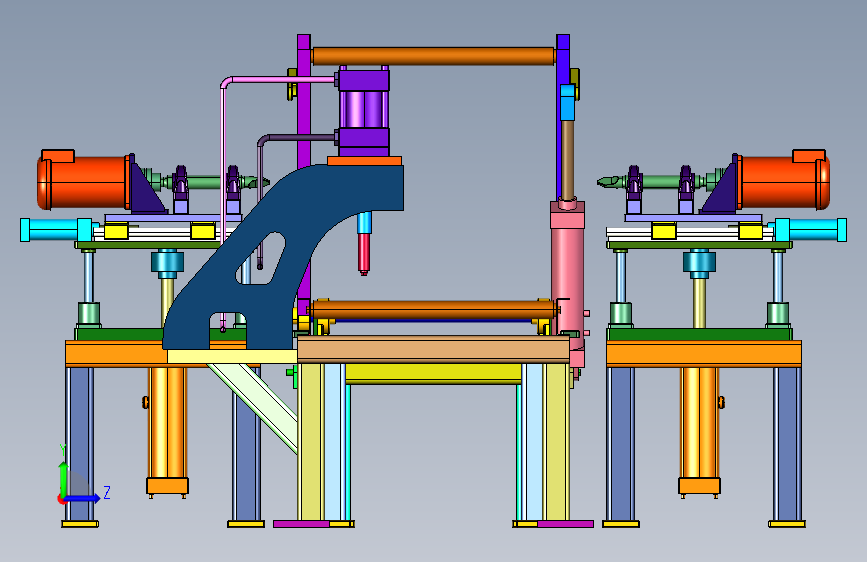Select the light-green diagonal brace
The image size is (867, 562).
(x=255, y=407)
